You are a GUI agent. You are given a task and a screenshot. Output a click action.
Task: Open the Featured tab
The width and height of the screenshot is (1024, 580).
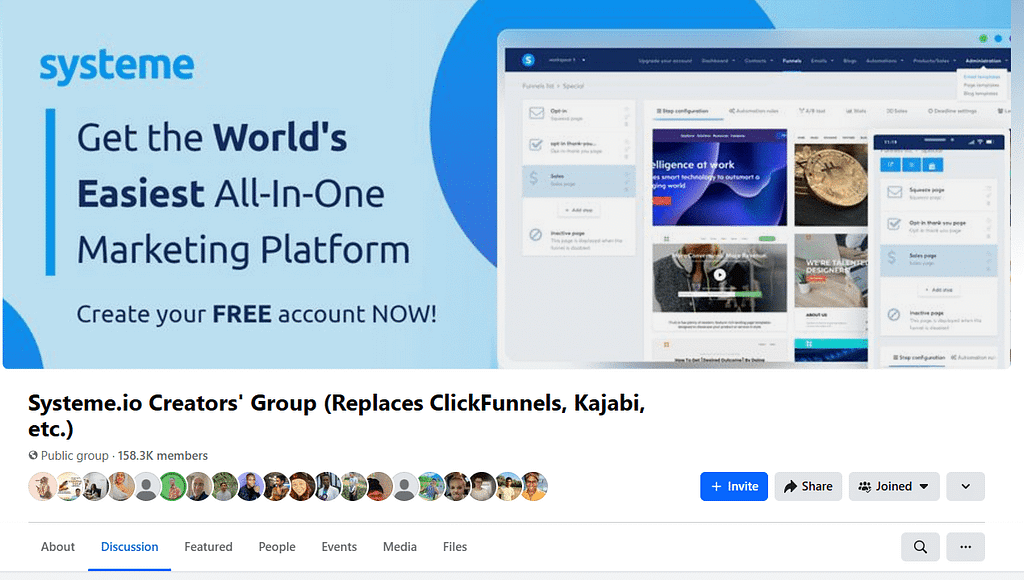point(208,547)
